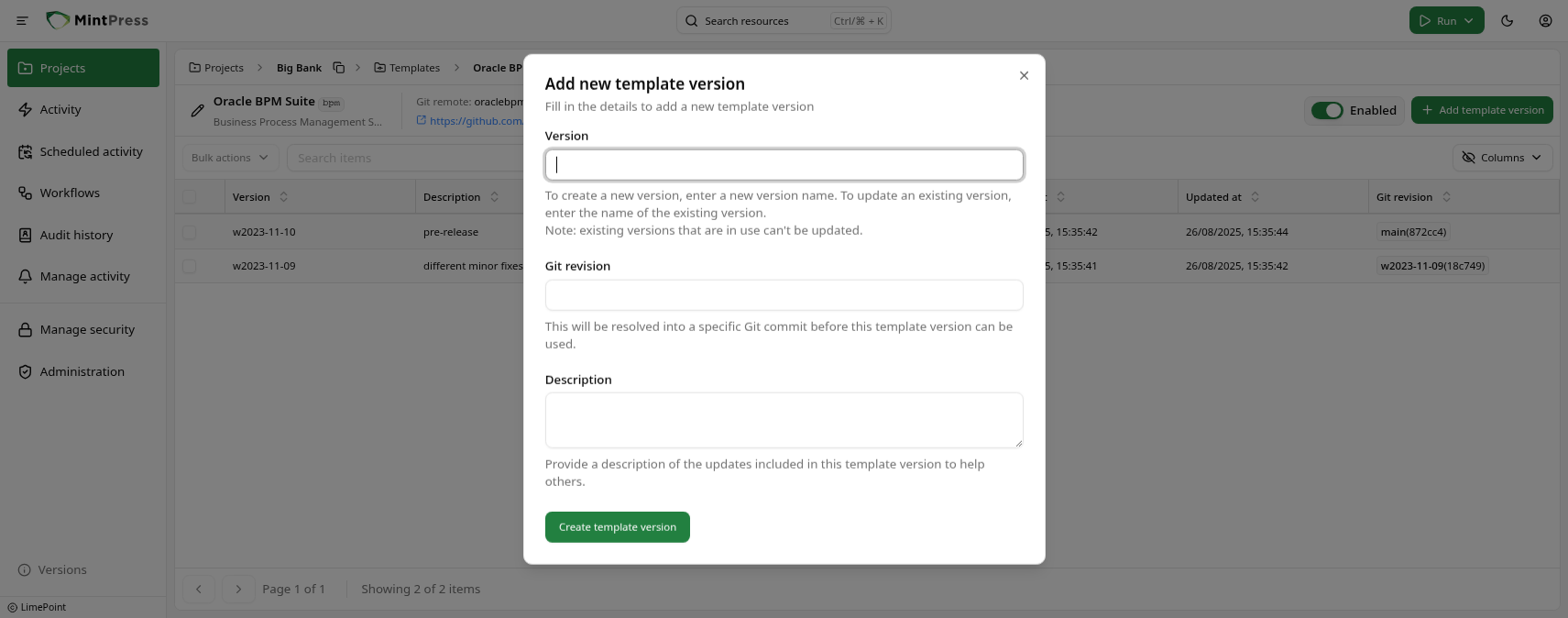This screenshot has width=1568, height=618.
Task: Go to the previous page arrow
Action: click(199, 589)
